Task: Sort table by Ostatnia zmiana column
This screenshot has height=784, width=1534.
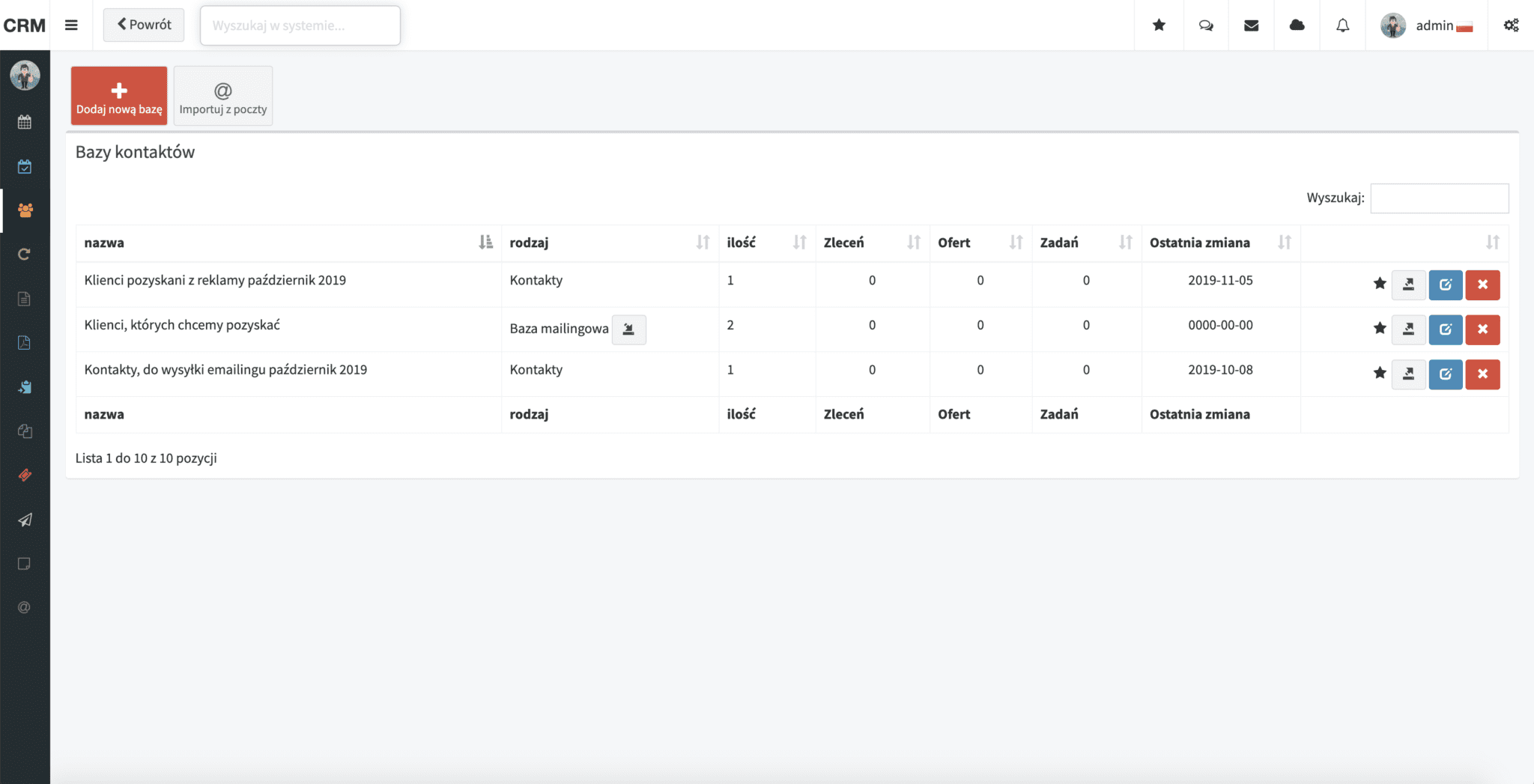Action: tap(1221, 243)
